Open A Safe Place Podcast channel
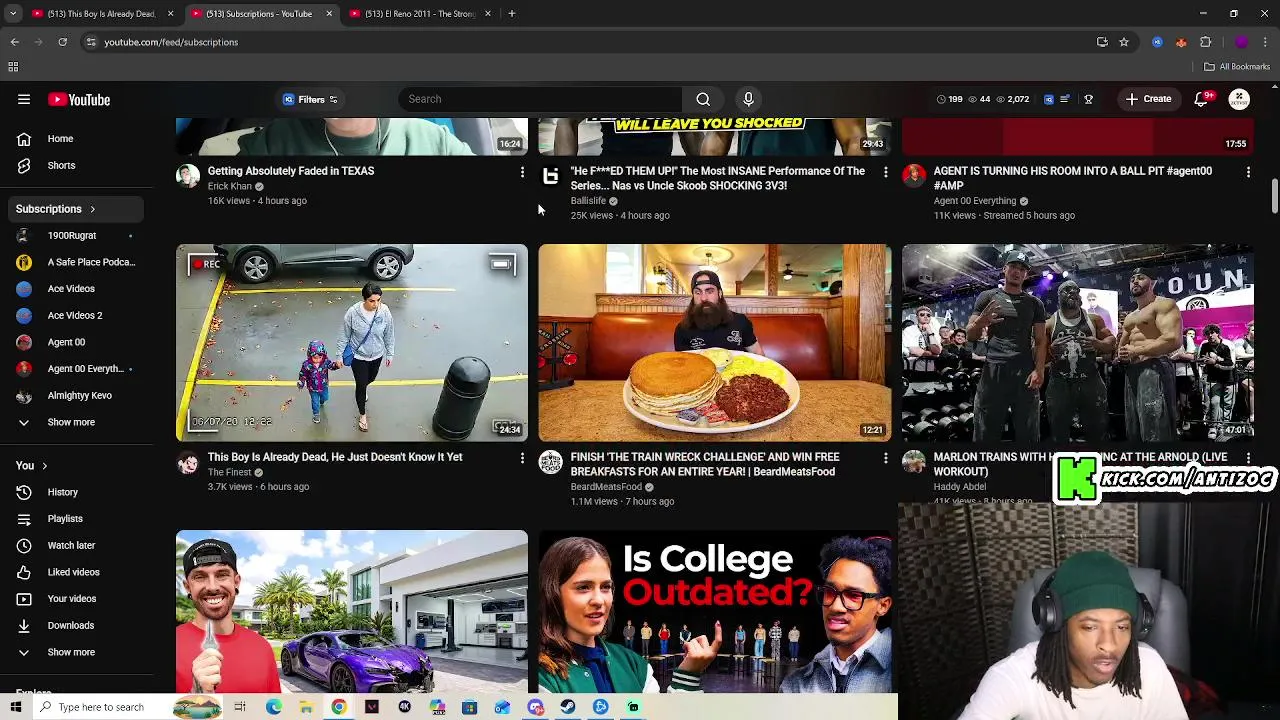The image size is (1280, 720). pyautogui.click(x=75, y=262)
